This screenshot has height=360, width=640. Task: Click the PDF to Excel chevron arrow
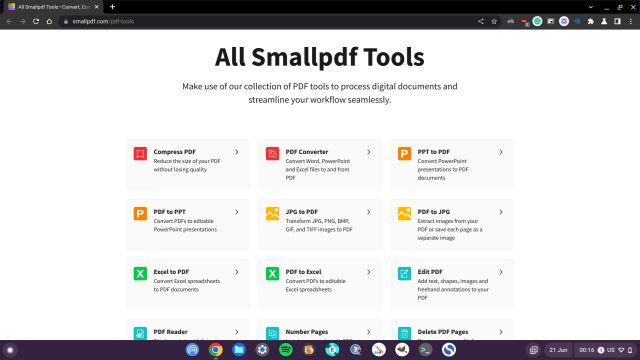coord(369,272)
